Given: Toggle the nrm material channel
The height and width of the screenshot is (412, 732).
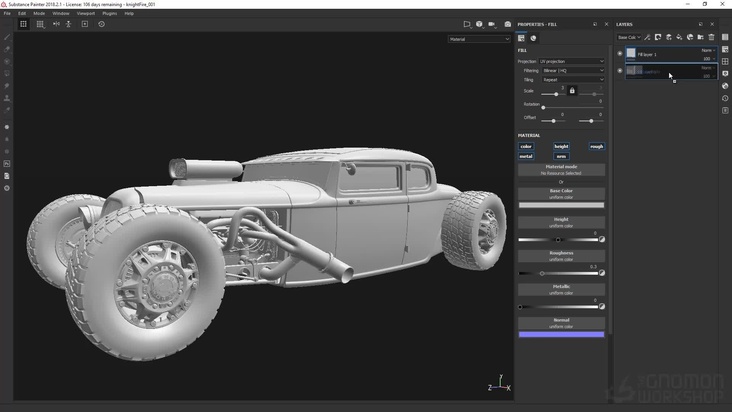Looking at the screenshot, I should (x=561, y=156).
